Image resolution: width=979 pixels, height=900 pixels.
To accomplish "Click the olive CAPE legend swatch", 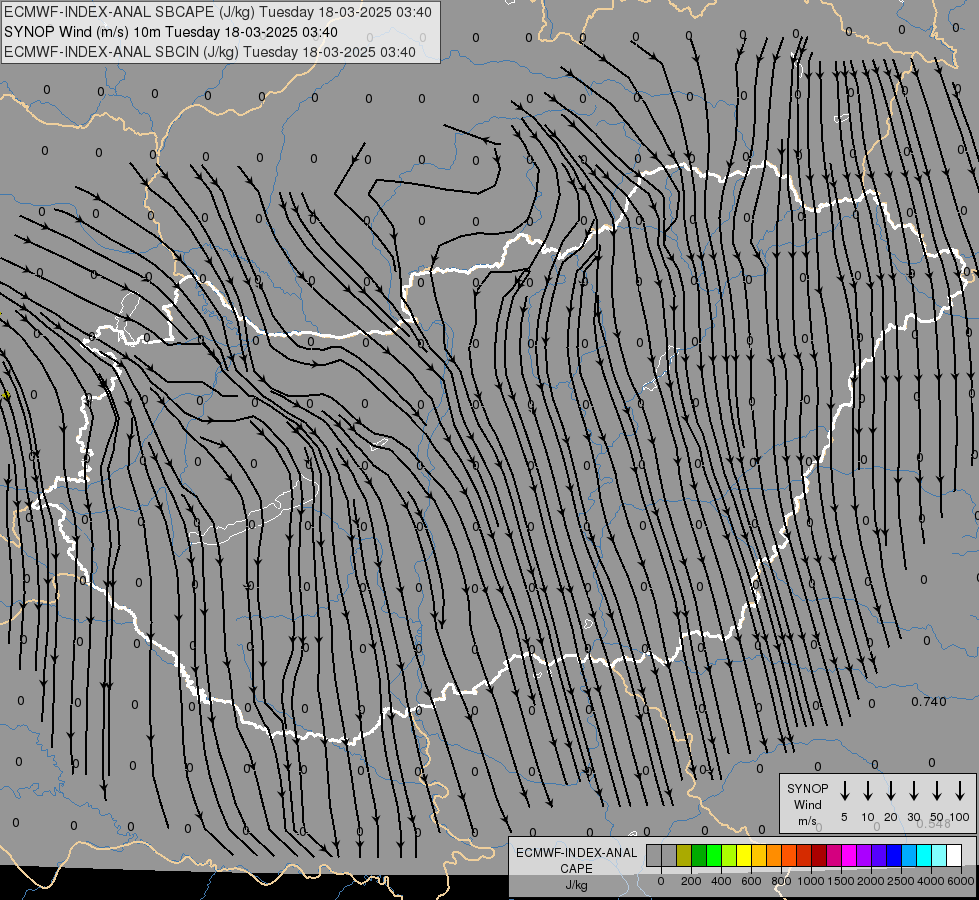I will pos(684,855).
